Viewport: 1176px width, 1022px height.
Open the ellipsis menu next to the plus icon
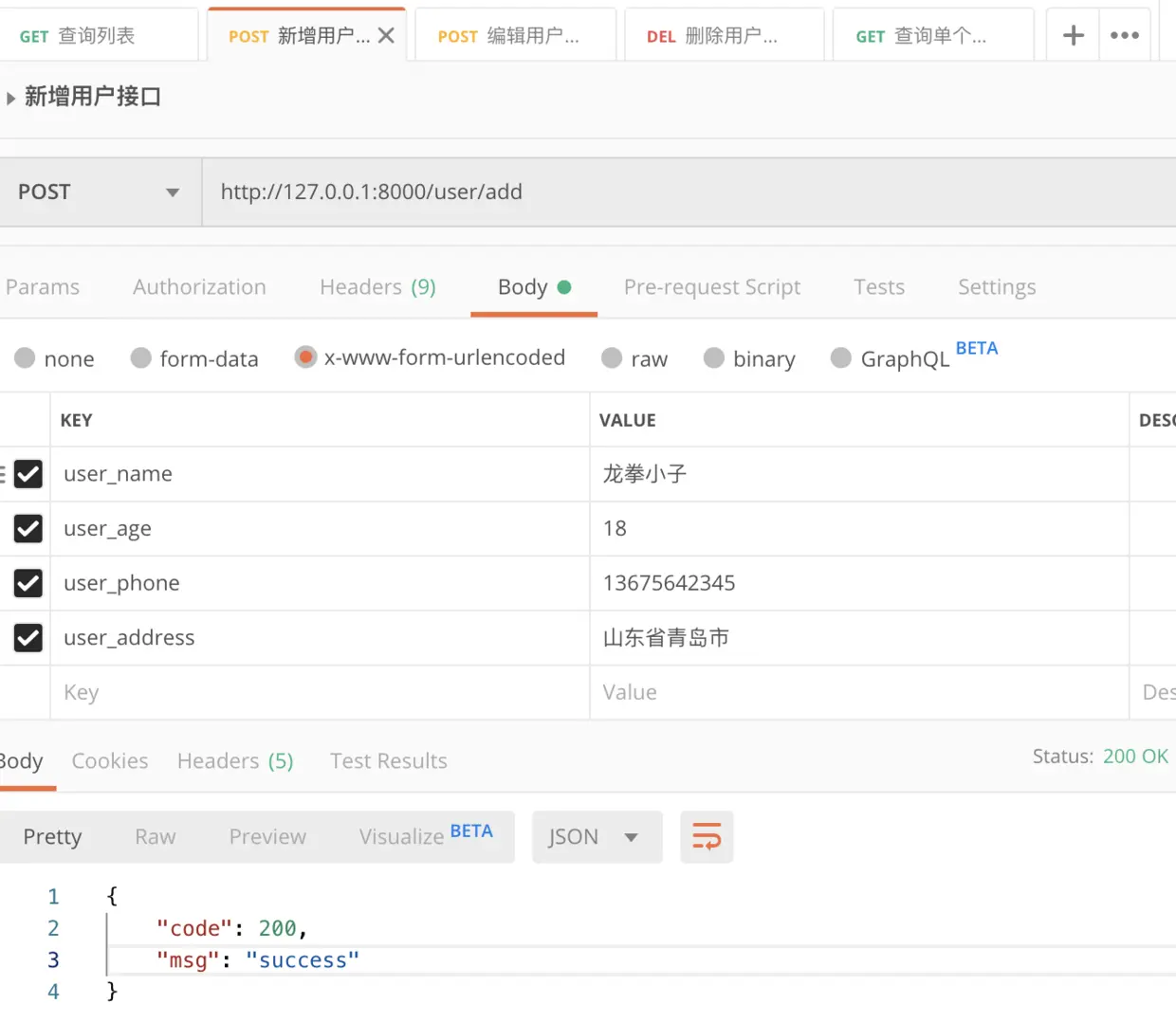1124,34
